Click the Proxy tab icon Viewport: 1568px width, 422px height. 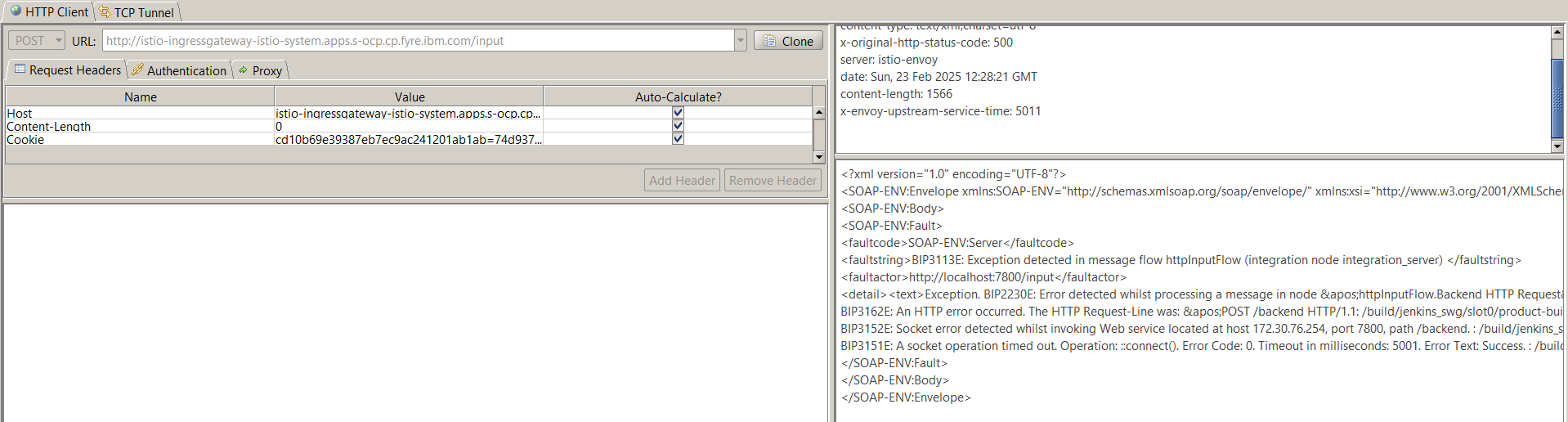243,70
